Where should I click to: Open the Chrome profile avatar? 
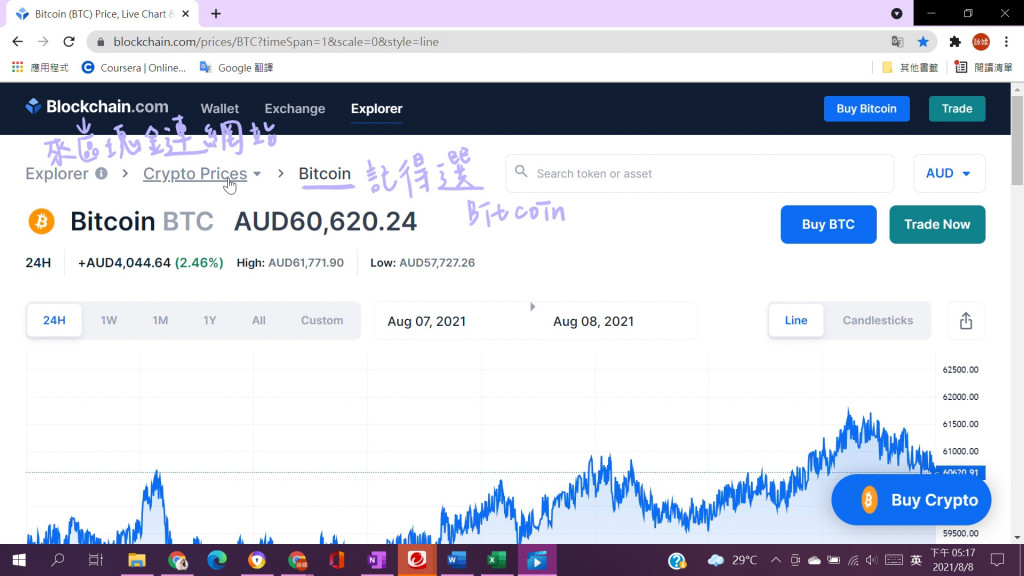click(981, 42)
